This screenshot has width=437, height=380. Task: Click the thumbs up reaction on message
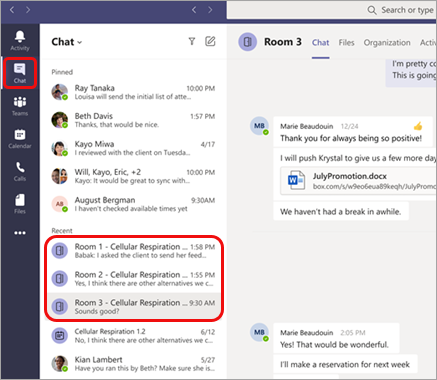[418, 126]
